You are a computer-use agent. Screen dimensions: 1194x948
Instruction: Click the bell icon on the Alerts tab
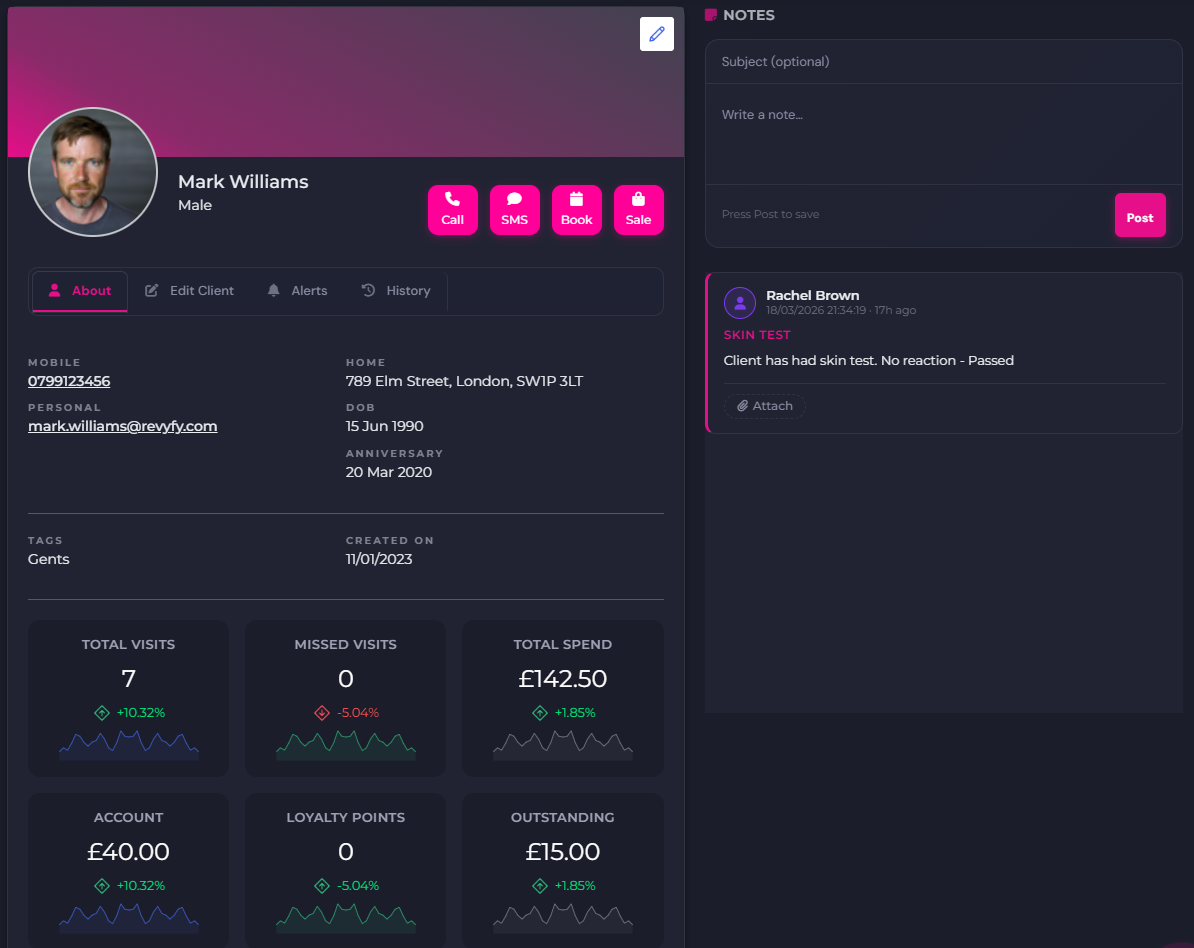[x=272, y=290]
